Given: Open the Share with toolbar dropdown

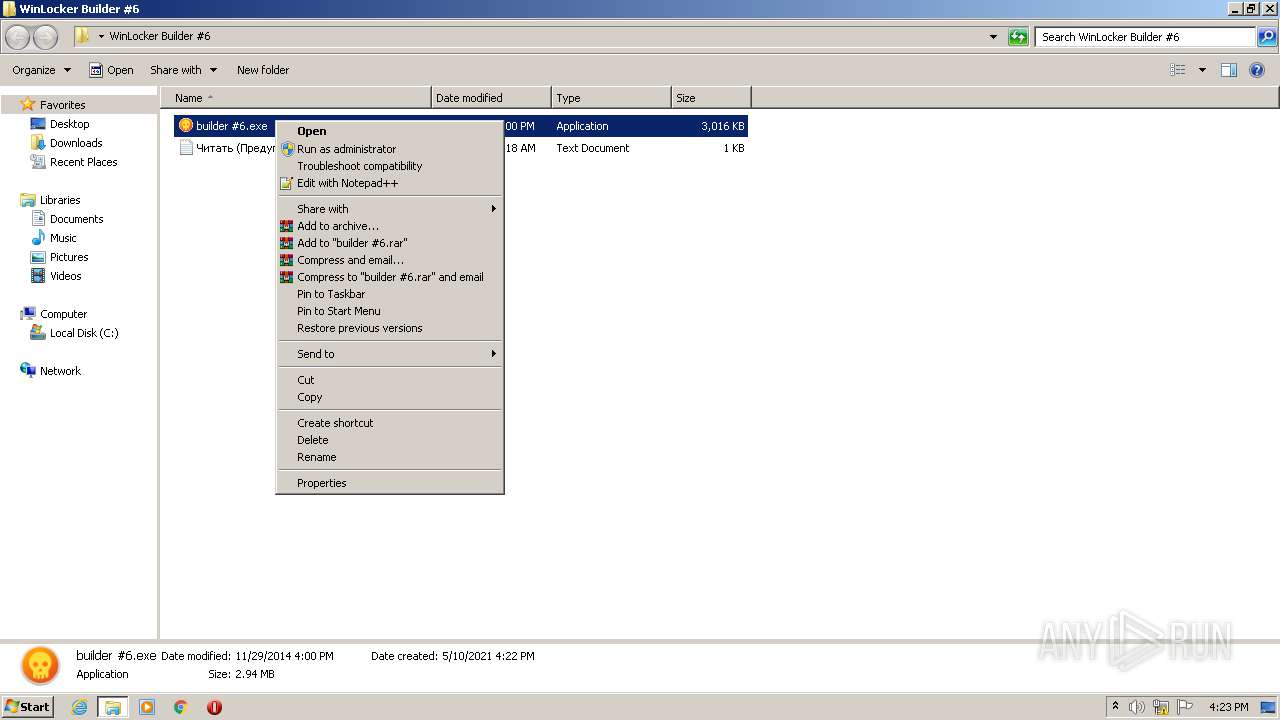Looking at the screenshot, I should point(183,70).
